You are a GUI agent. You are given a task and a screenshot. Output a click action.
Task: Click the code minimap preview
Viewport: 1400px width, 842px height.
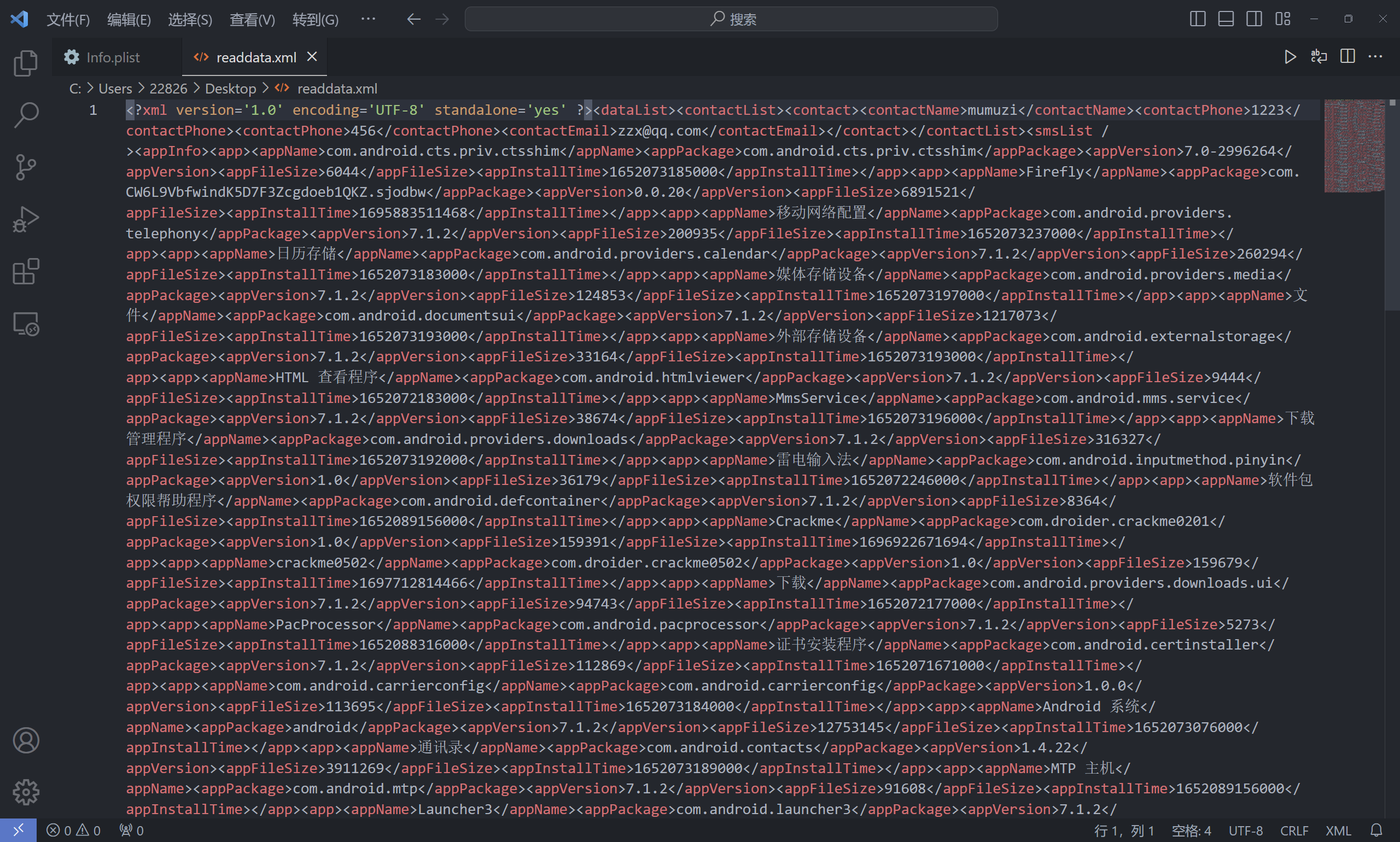(x=1354, y=146)
